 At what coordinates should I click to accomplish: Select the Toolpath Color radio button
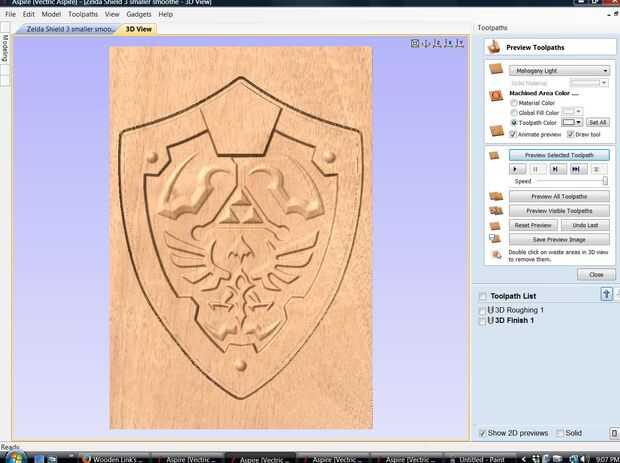(x=514, y=123)
